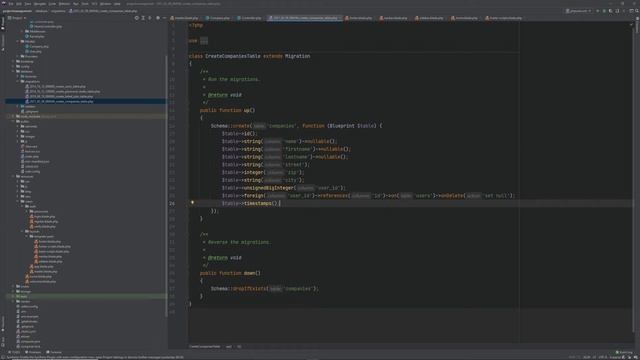This screenshot has width=640, height=360.
Task: Select the create_companies_table.php editor tab
Action: [x=304, y=18]
